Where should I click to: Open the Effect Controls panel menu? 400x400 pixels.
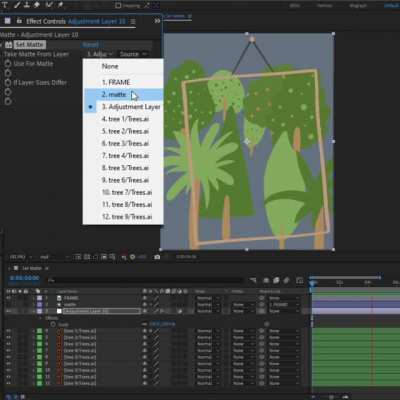pyautogui.click(x=133, y=21)
